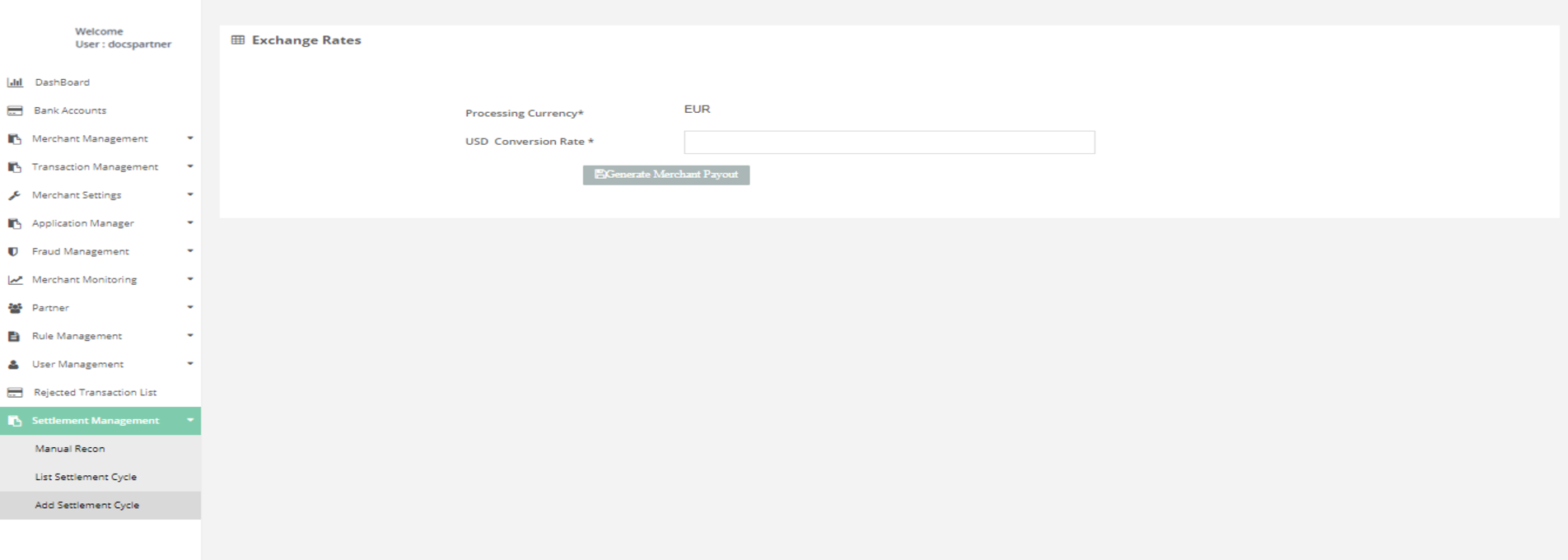Viewport: 1568px width, 560px height.
Task: Click the Rule Management document icon
Action: 13,336
